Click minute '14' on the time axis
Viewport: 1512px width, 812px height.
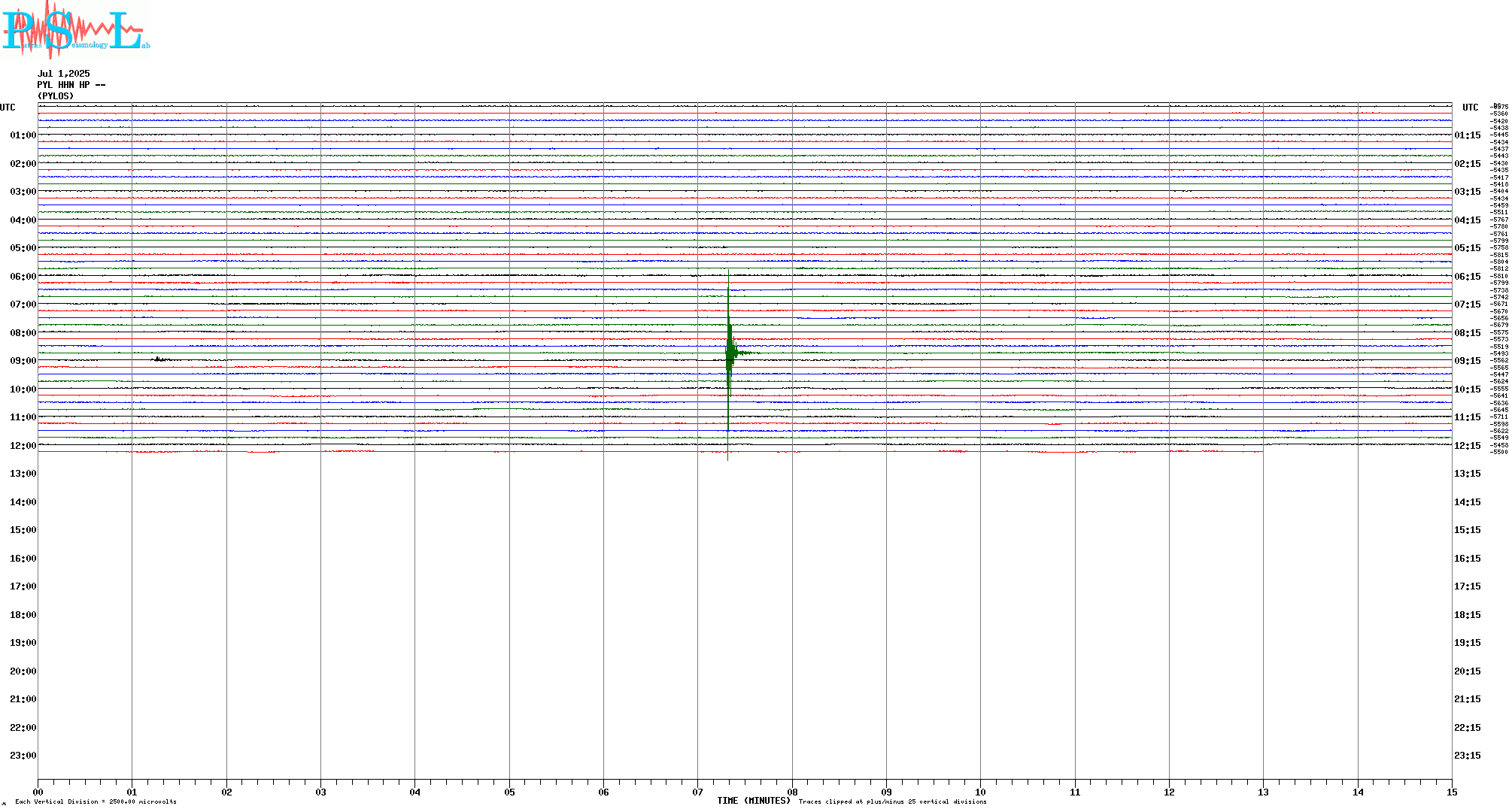click(x=1358, y=792)
